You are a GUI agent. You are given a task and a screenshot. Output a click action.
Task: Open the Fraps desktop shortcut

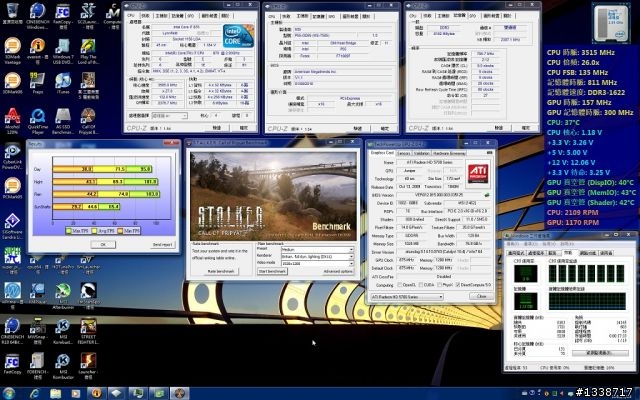point(38,84)
